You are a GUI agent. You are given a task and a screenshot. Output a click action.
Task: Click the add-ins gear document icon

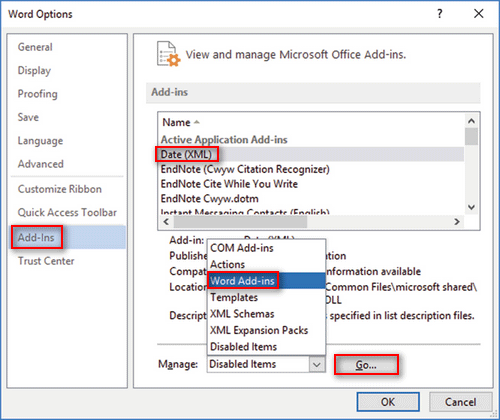click(168, 54)
